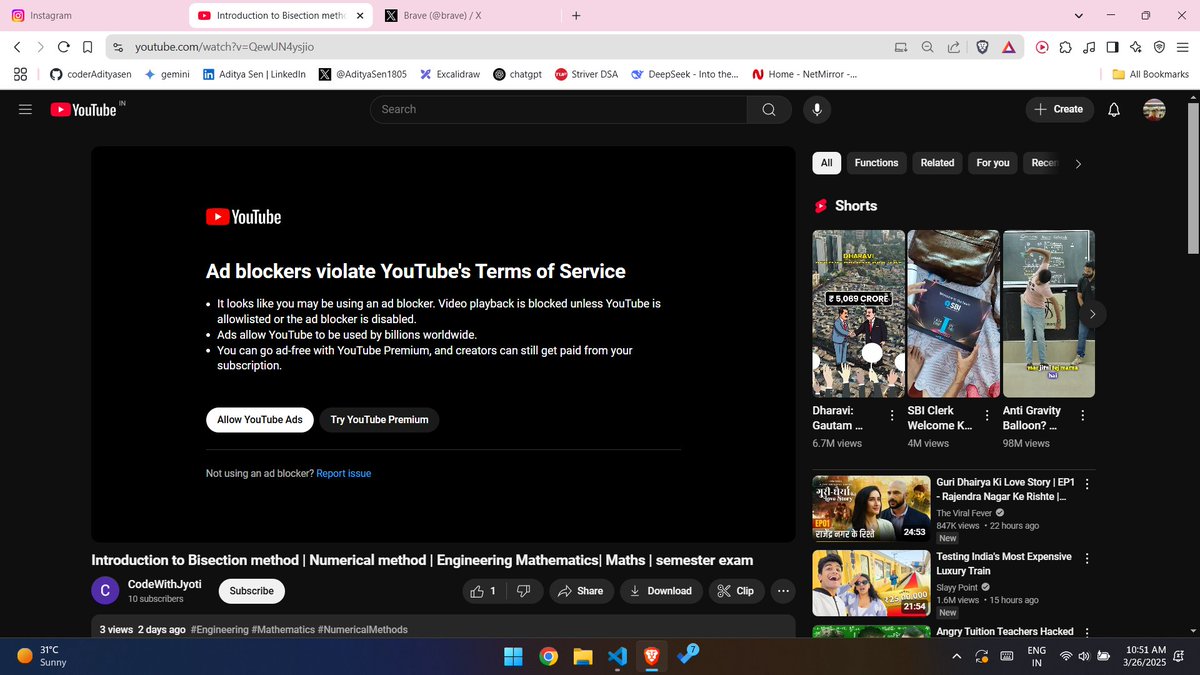This screenshot has height=675, width=1200.
Task: Click the Download button under video
Action: [660, 591]
